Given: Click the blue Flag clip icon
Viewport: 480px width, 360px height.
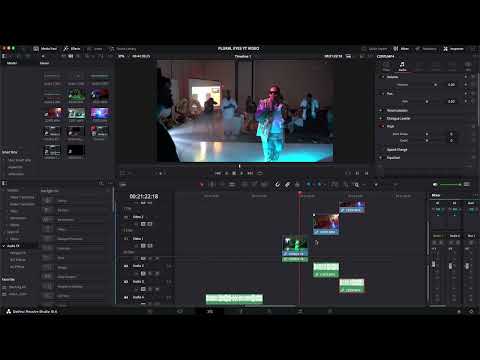Looking at the screenshot, I should 308,184.
